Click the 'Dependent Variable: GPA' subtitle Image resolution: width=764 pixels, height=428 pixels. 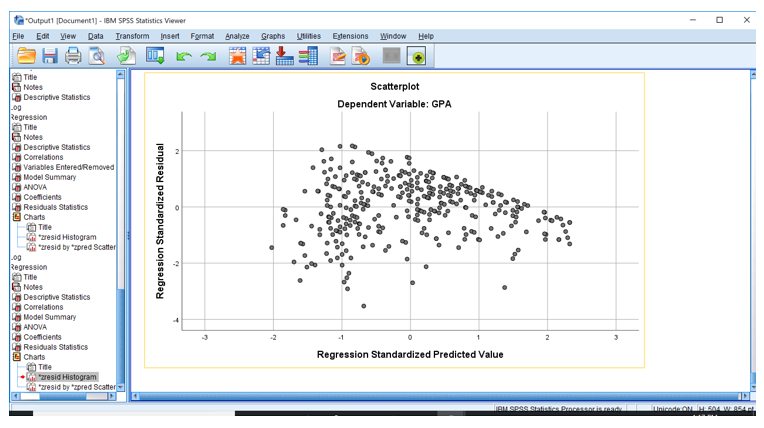394,104
